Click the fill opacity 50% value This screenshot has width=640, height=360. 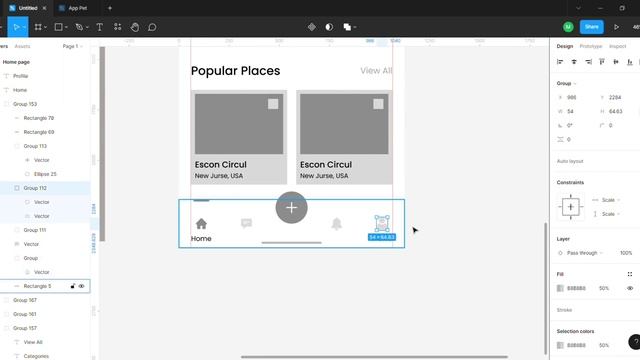coord(604,288)
